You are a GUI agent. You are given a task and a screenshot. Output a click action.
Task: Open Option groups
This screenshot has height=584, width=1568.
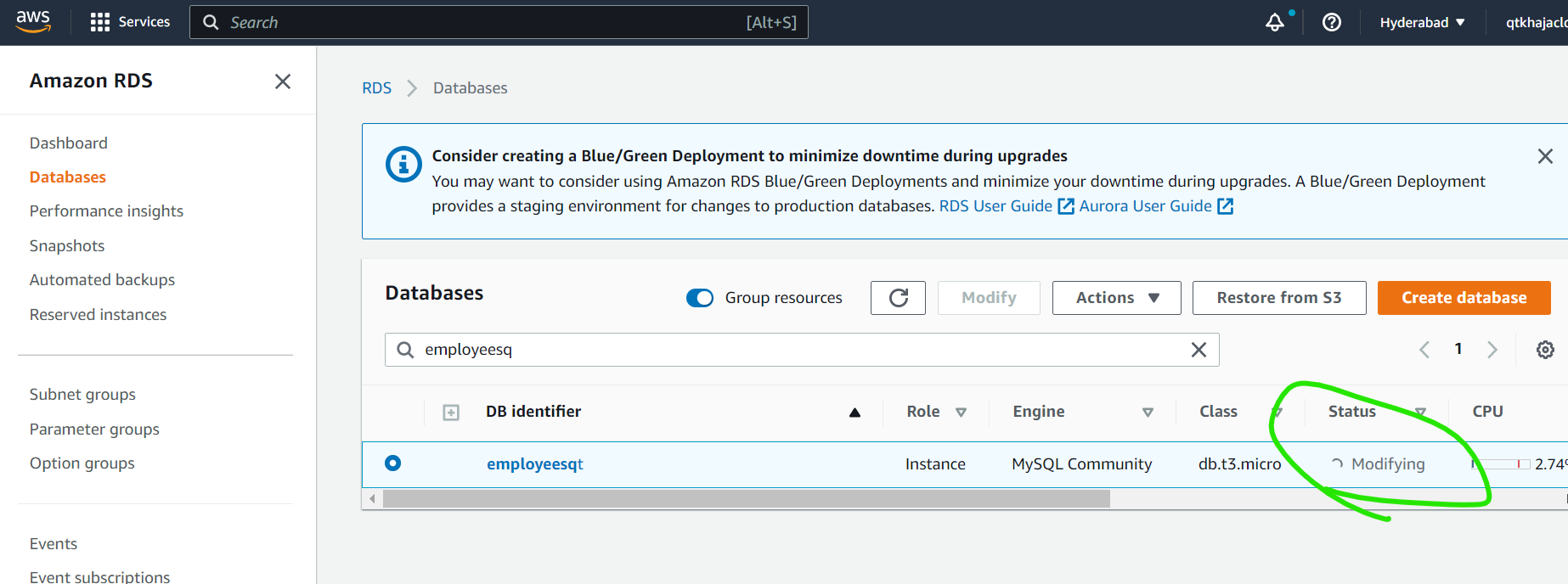coord(82,463)
